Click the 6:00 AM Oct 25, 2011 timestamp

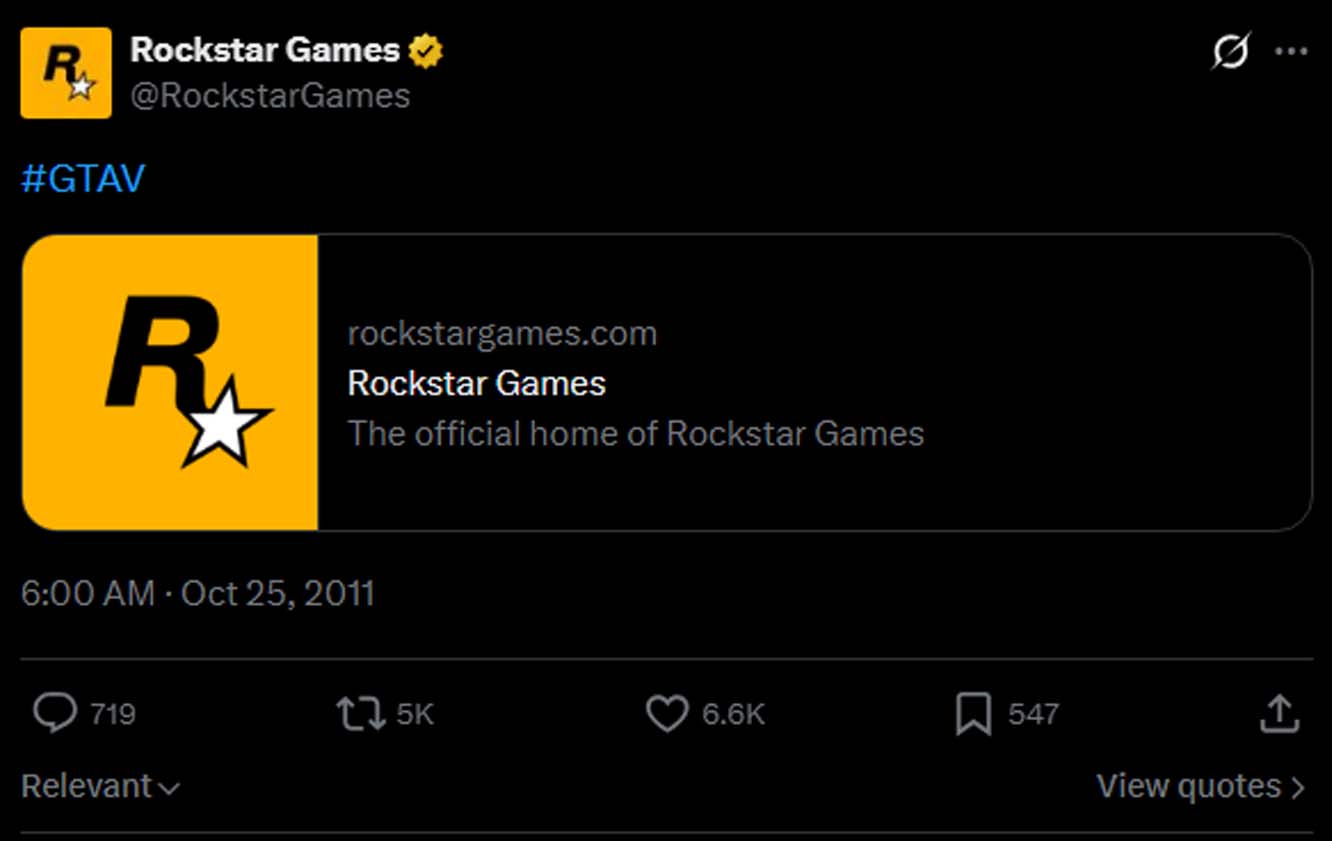pos(198,594)
